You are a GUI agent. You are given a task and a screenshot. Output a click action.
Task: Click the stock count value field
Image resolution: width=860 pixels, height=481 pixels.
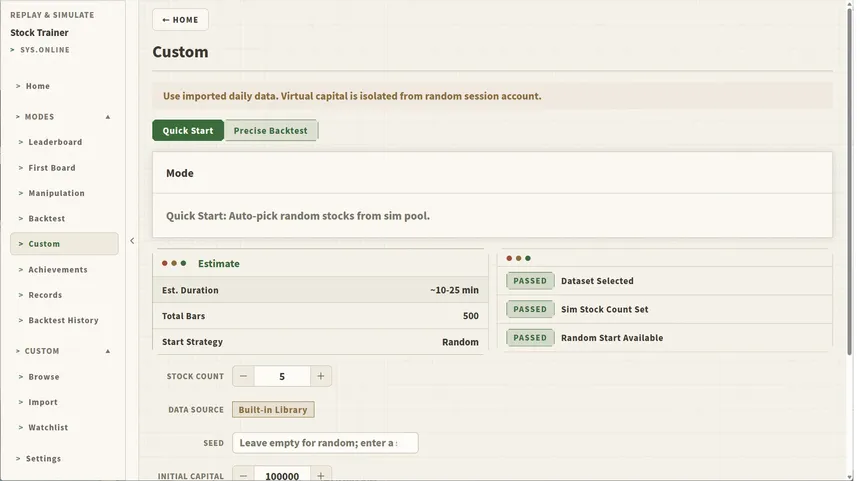point(282,376)
